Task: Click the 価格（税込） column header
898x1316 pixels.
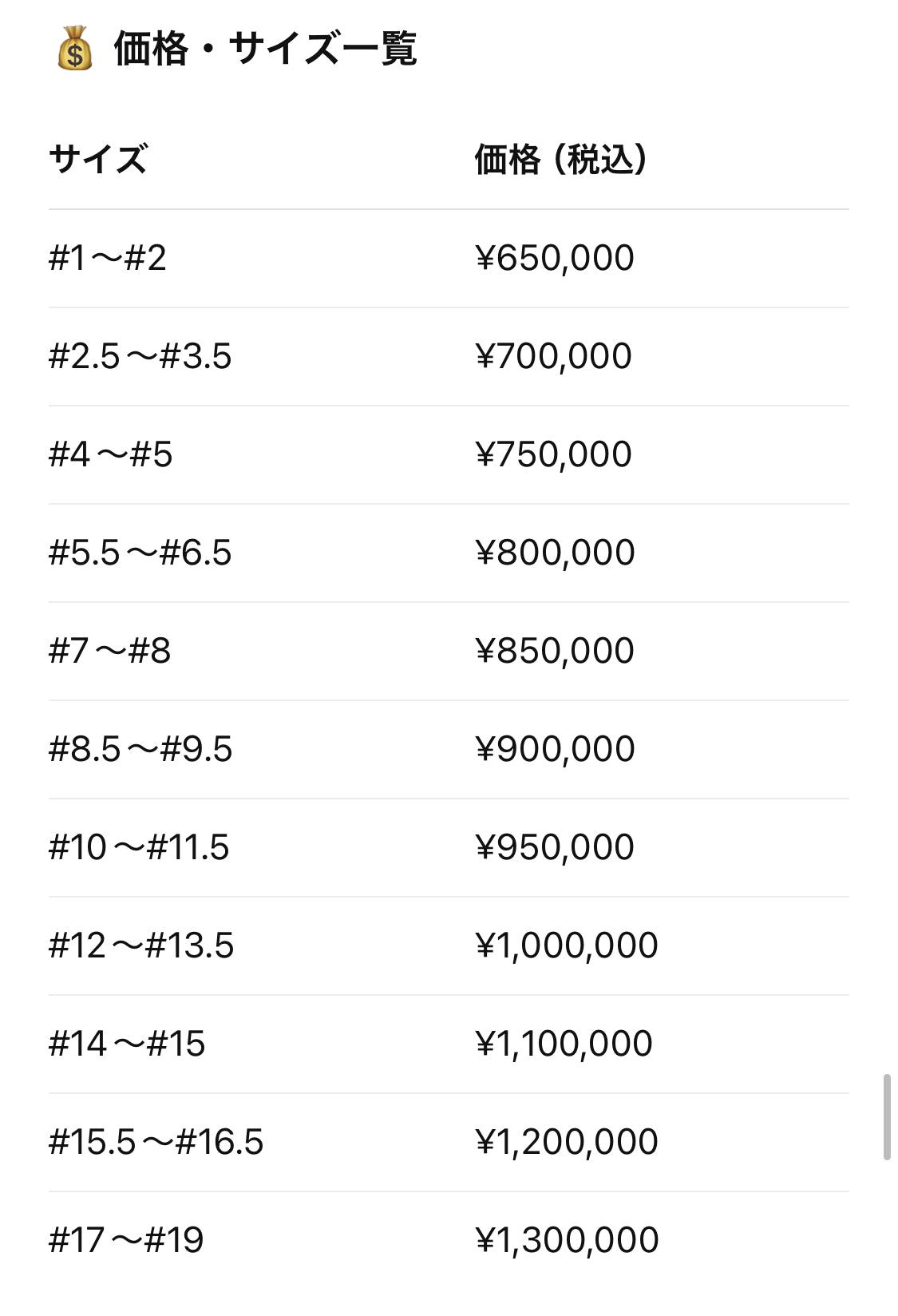Action: [560, 160]
